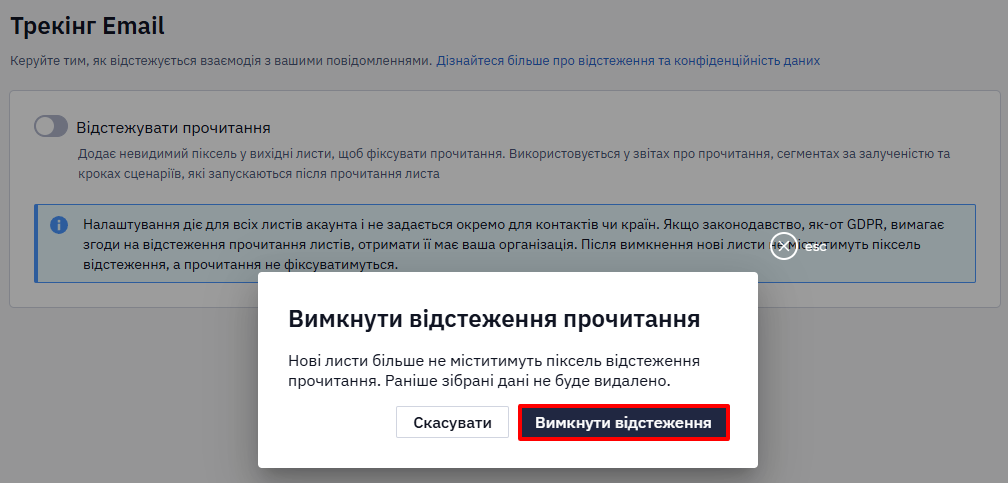The width and height of the screenshot is (1008, 483).
Task: Click description starting Додає невидимий піксель
Action: coord(514,164)
